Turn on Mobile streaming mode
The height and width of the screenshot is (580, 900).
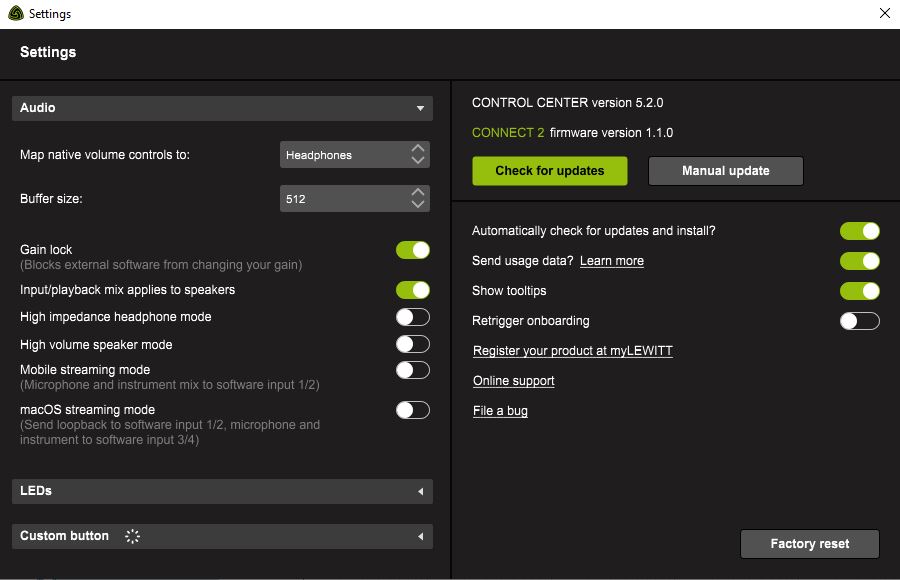coord(412,369)
